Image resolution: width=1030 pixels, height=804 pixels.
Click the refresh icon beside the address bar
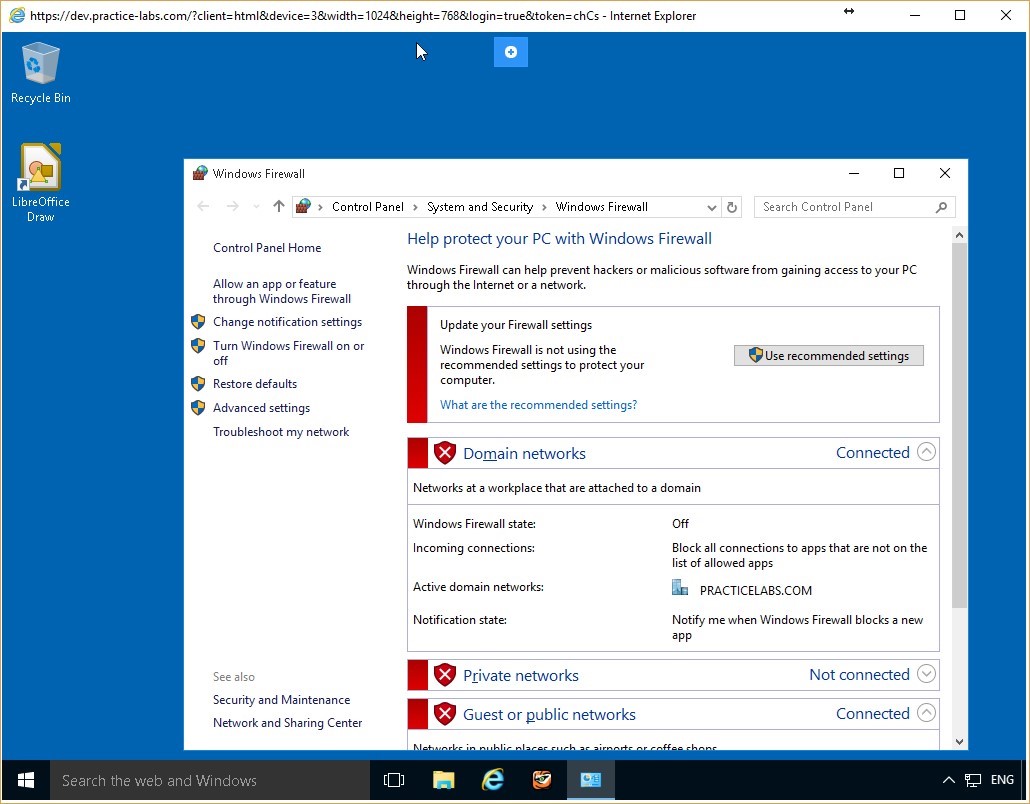(731, 207)
